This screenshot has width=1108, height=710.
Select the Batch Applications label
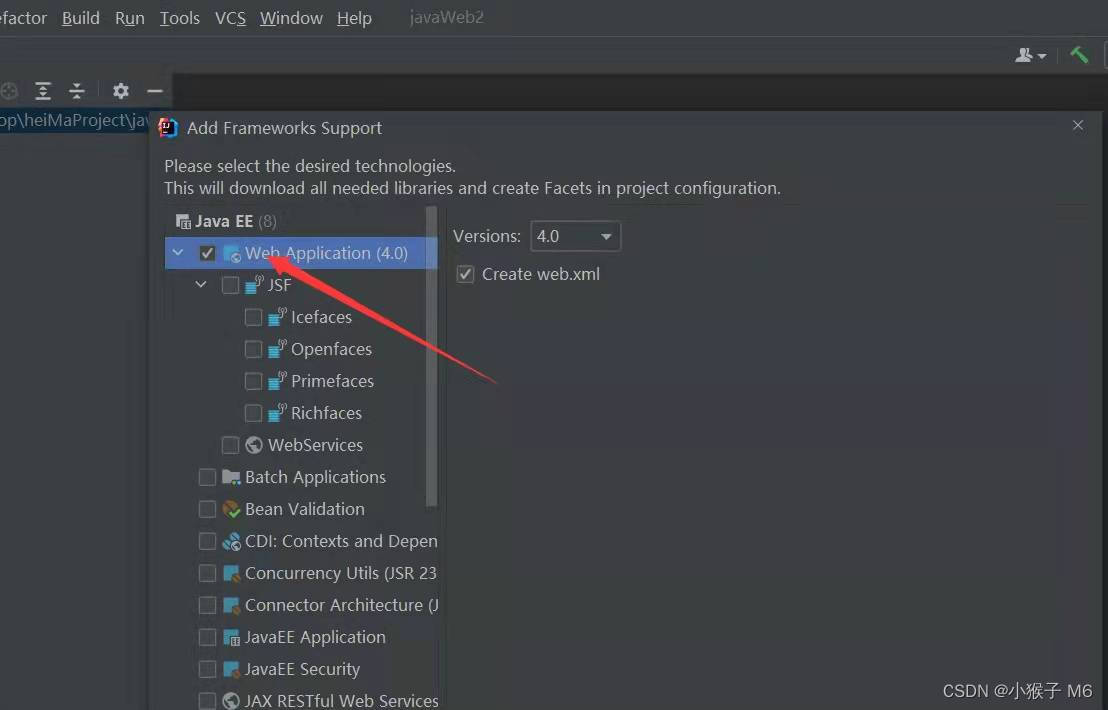pos(315,478)
